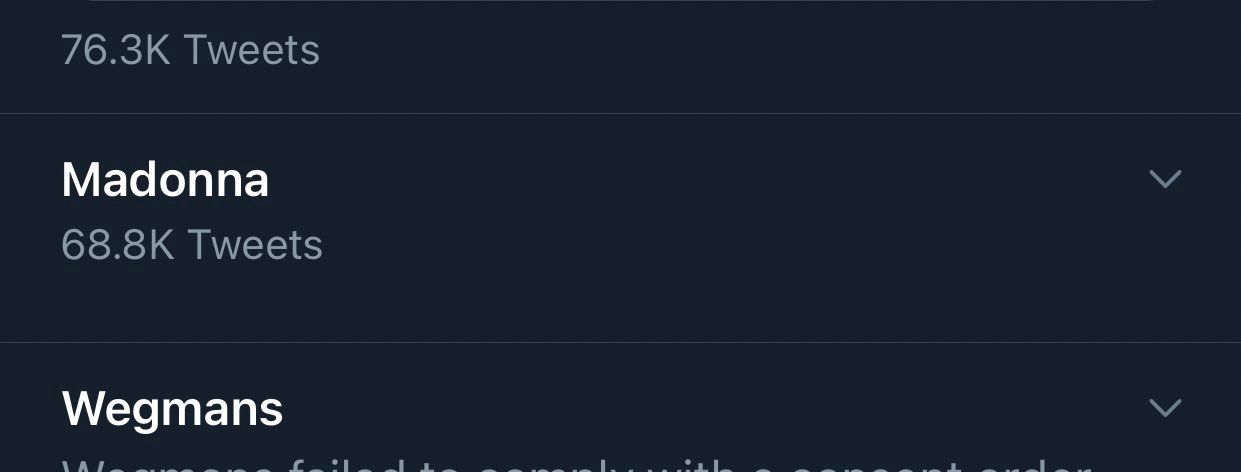Expand the Wegmans trend options chevron
1241x472 pixels.
point(1165,408)
